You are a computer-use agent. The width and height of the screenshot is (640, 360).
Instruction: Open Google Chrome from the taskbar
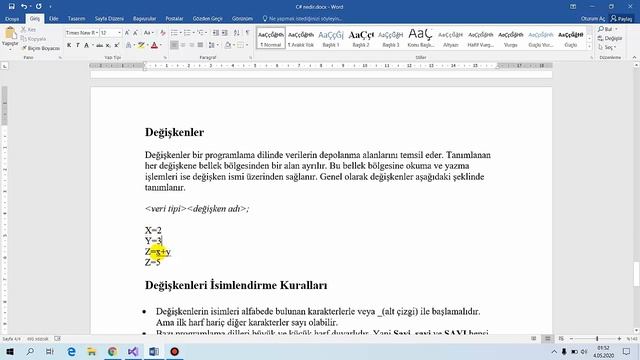point(112,351)
